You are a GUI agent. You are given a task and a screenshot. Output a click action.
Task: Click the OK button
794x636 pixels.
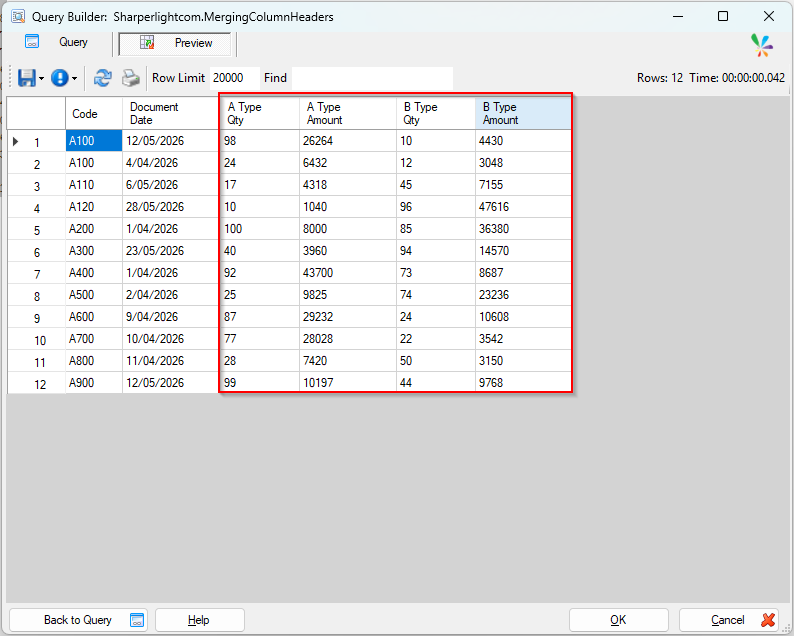point(618,620)
